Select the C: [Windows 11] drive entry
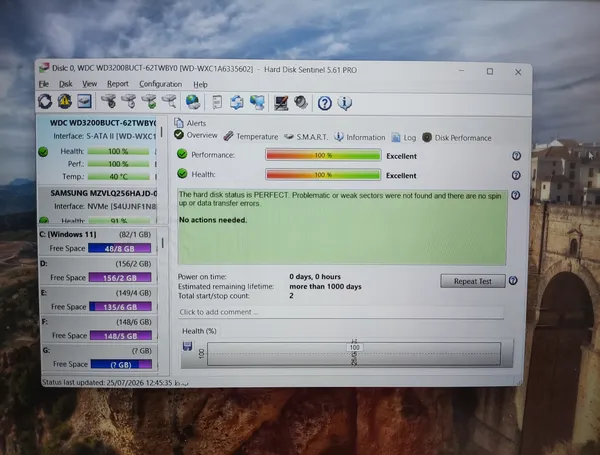The width and height of the screenshot is (600, 455). tap(97, 241)
